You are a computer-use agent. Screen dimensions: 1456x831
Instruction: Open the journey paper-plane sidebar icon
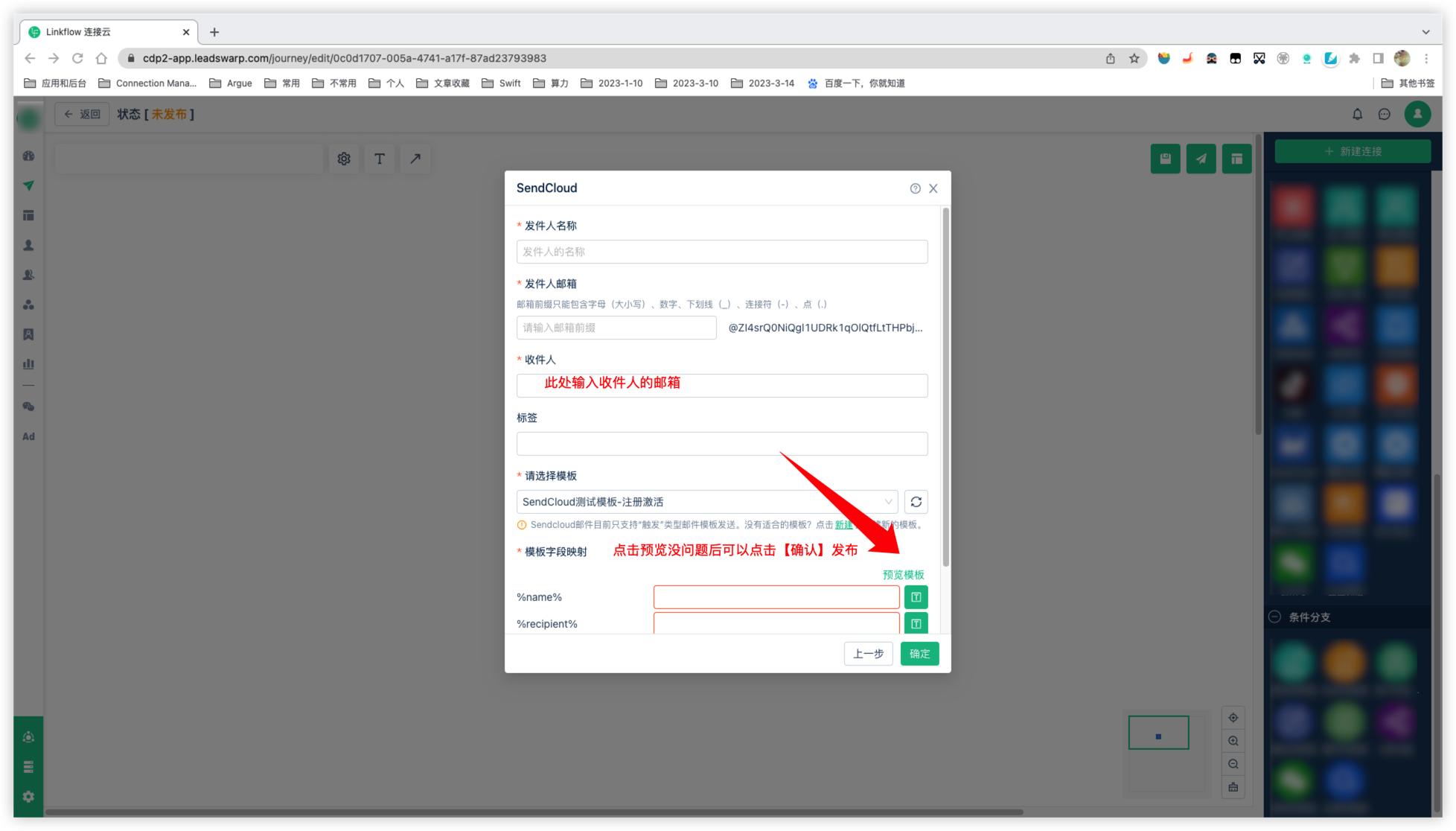(x=28, y=186)
